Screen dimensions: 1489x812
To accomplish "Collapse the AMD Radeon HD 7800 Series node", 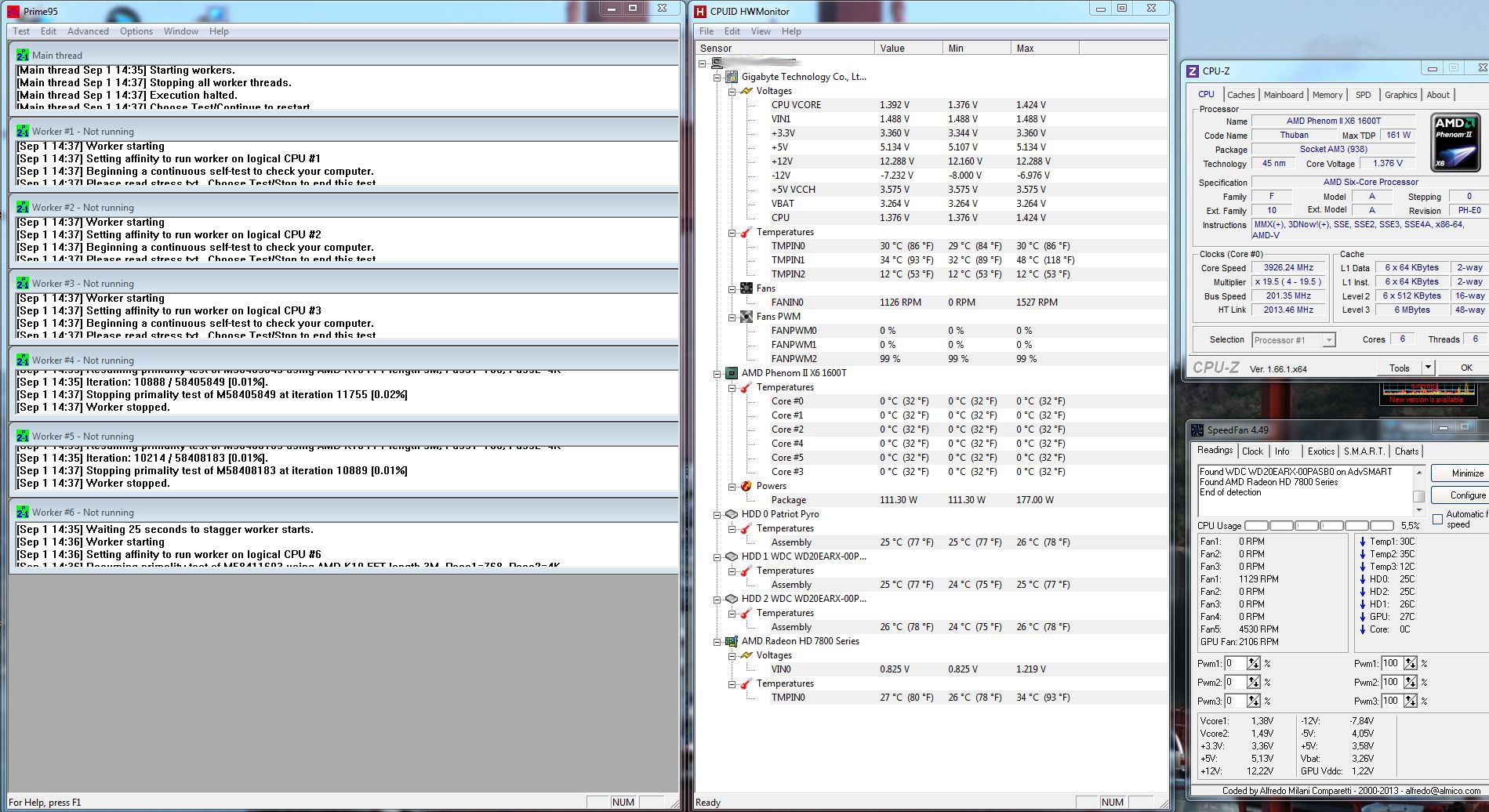I will [717, 641].
